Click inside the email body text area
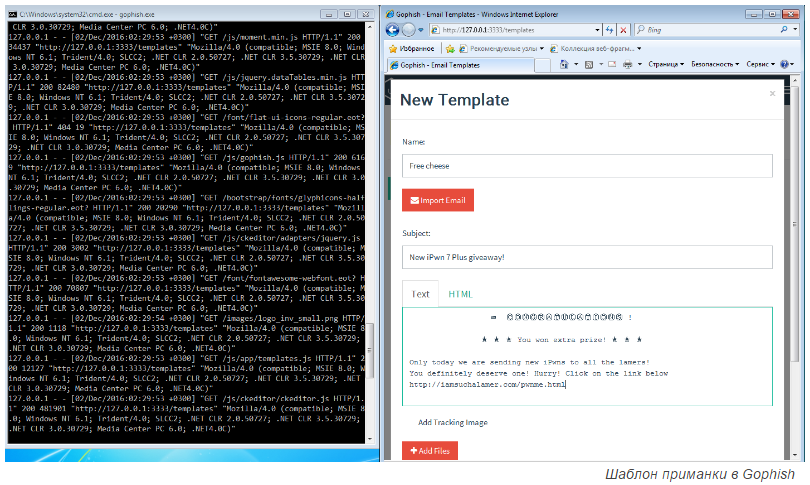The width and height of the screenshot is (810, 485). [587, 356]
